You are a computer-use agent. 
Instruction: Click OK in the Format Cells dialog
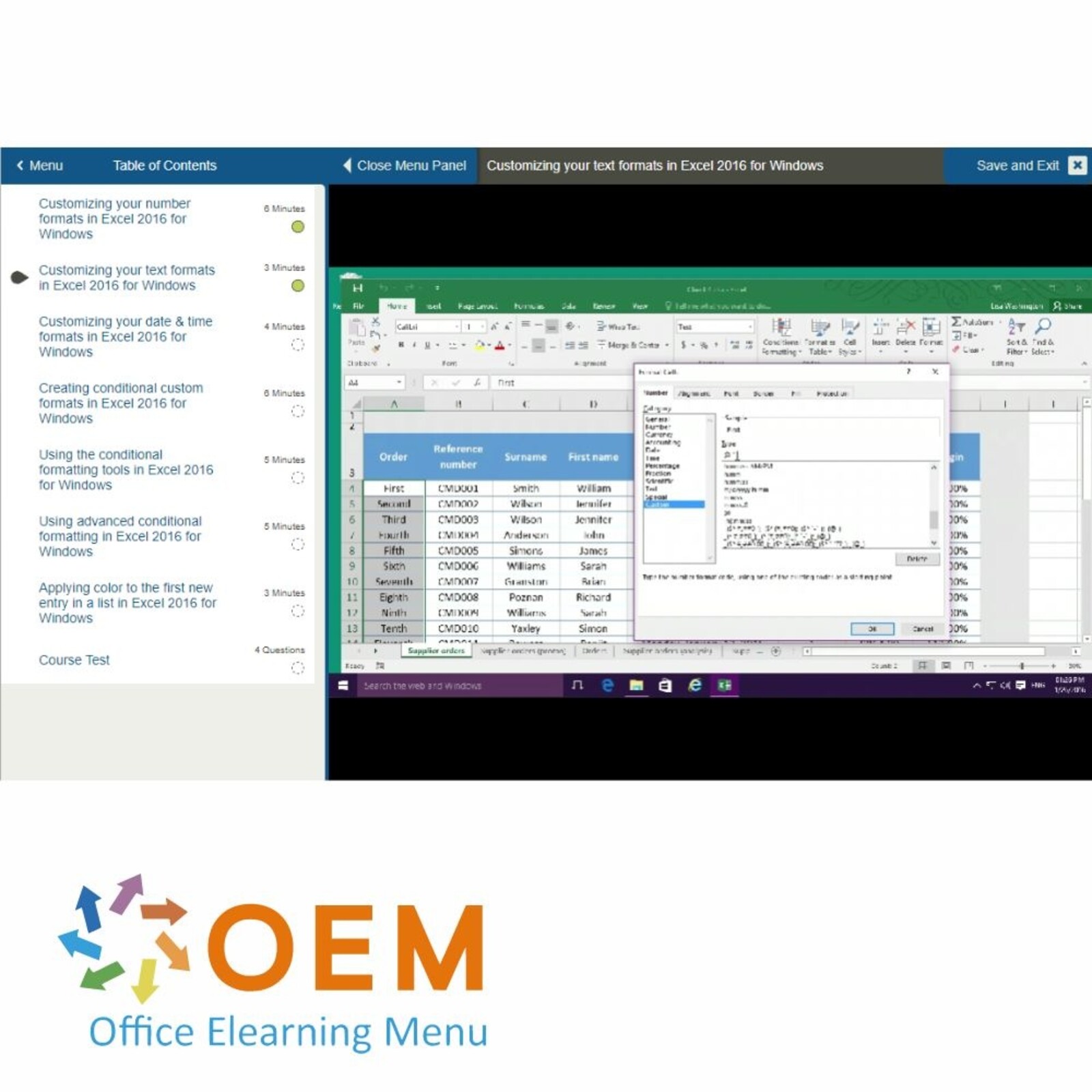[x=872, y=629]
